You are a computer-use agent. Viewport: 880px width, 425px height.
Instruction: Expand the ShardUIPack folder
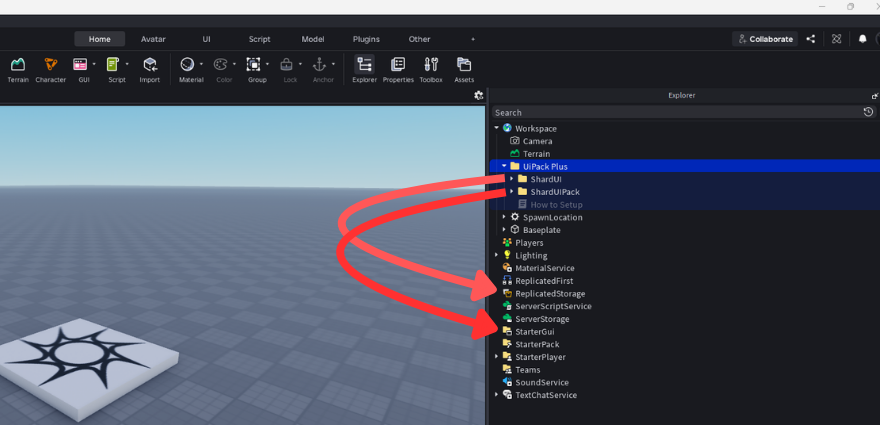point(511,192)
